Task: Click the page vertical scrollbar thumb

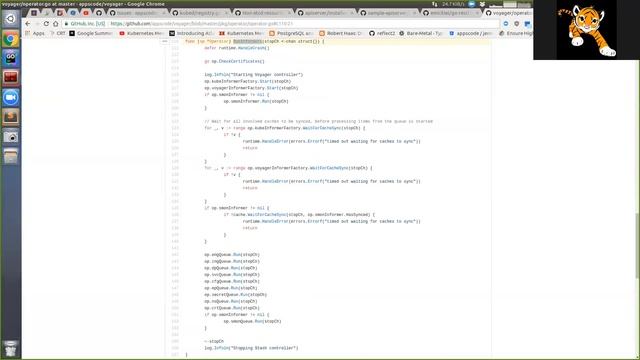Action: click(637, 246)
